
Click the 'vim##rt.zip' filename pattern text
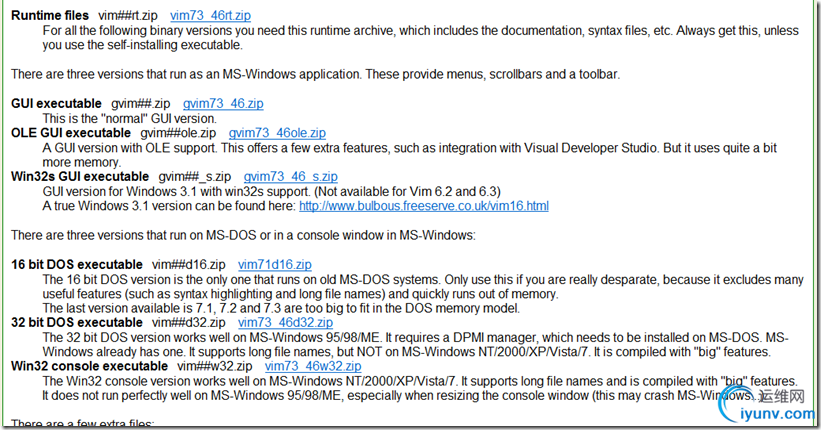[x=128, y=16]
